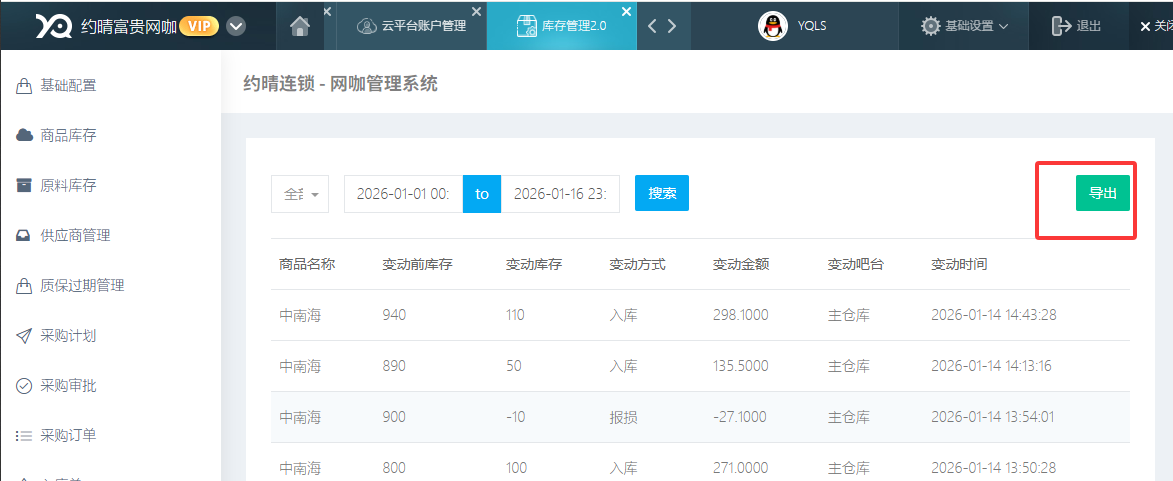Open 质保过期管理 in the sidebar
1173x481 pixels.
82,286
